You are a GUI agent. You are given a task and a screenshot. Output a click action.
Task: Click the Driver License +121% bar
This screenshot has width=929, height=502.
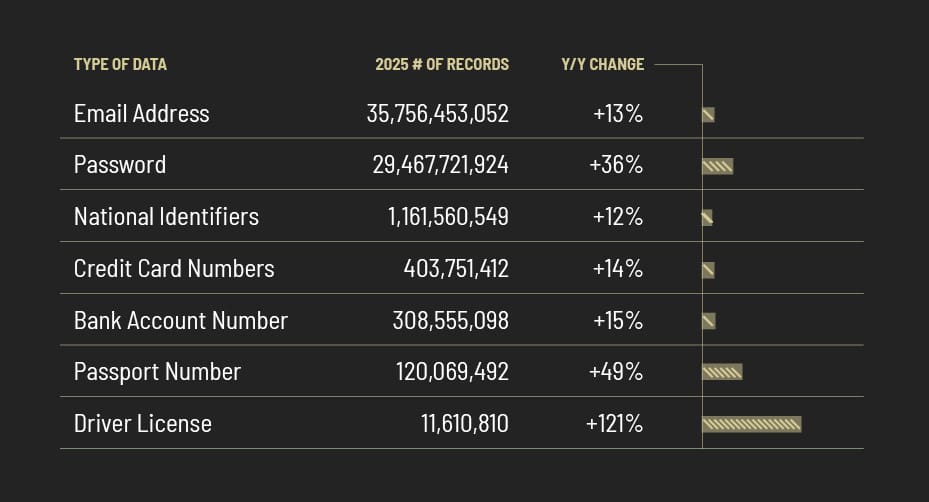(x=752, y=425)
